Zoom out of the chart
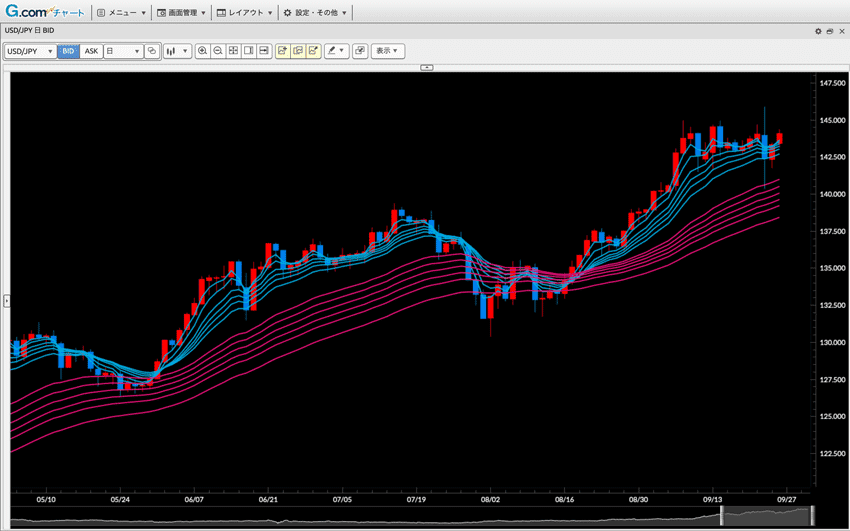The height and width of the screenshot is (531, 850). [x=218, y=51]
